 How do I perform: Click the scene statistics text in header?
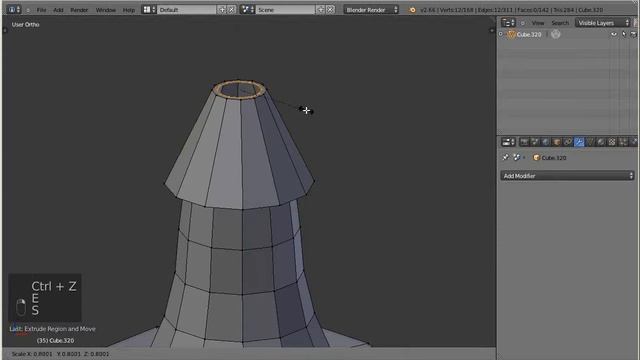pyautogui.click(x=511, y=10)
